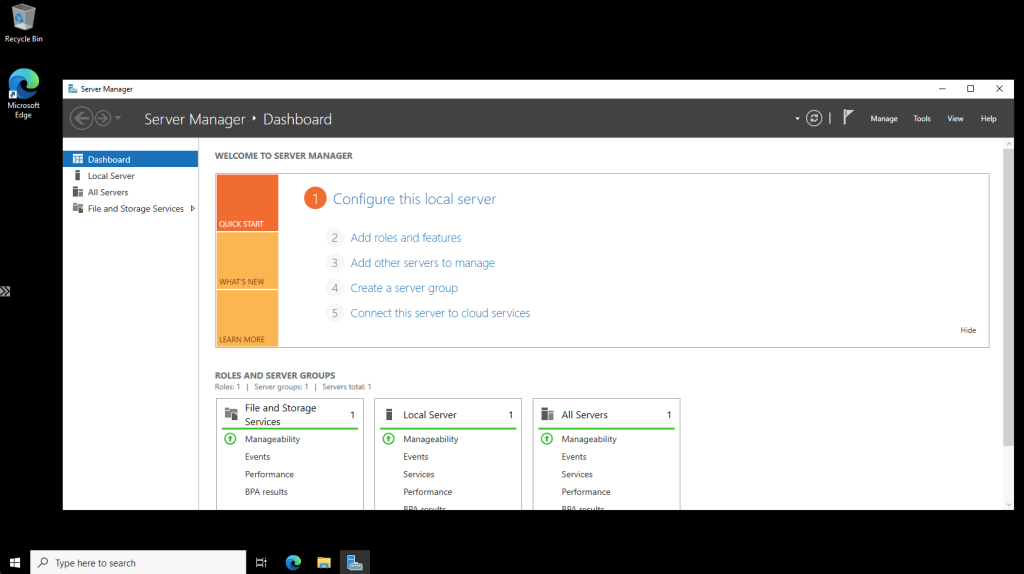This screenshot has width=1024, height=574.
Task: Refresh the Server Manager dashboard
Action: [x=814, y=118]
